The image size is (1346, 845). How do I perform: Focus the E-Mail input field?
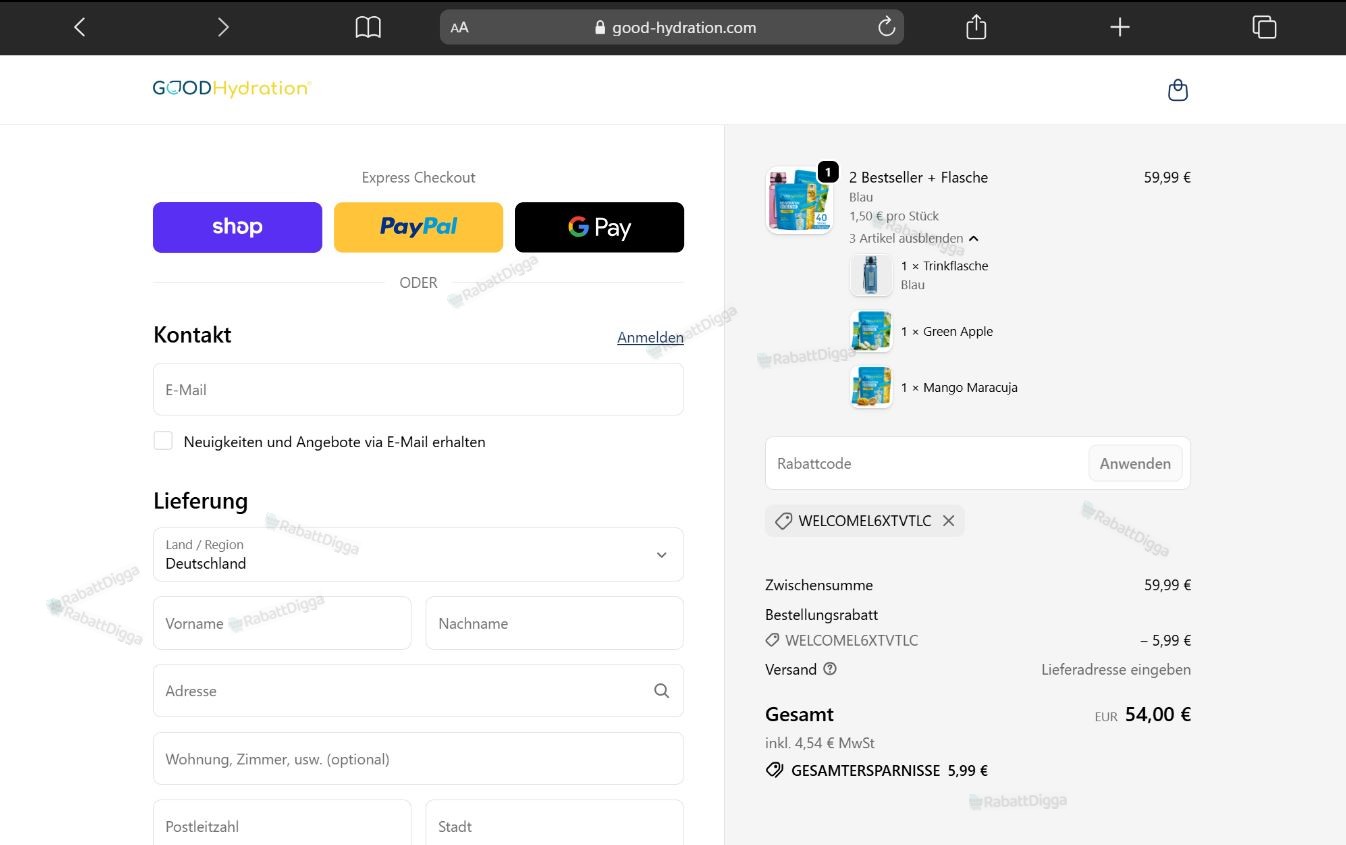coord(418,390)
